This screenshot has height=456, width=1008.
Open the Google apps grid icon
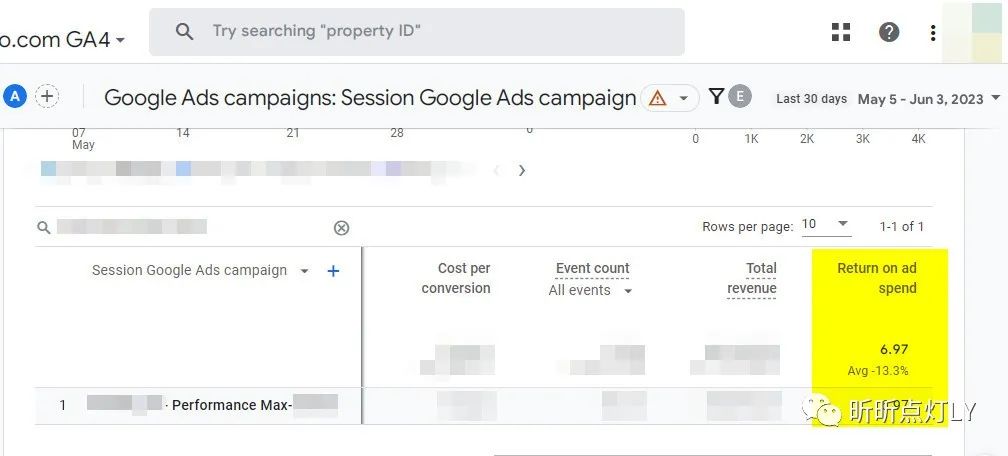click(x=841, y=32)
